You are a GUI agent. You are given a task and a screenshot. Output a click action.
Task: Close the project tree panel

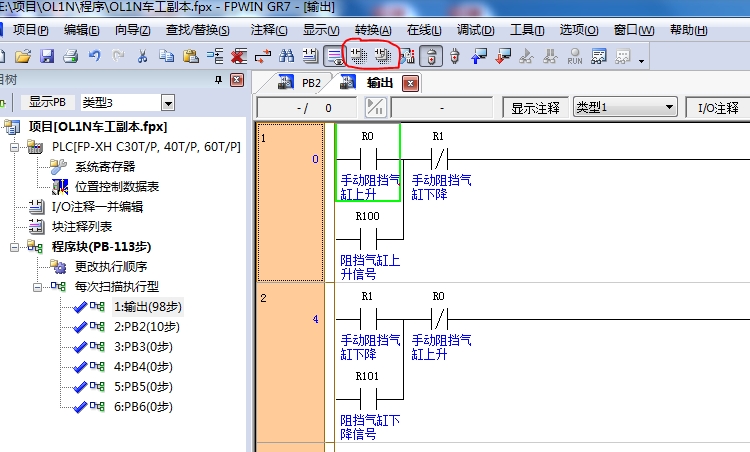tap(237, 80)
